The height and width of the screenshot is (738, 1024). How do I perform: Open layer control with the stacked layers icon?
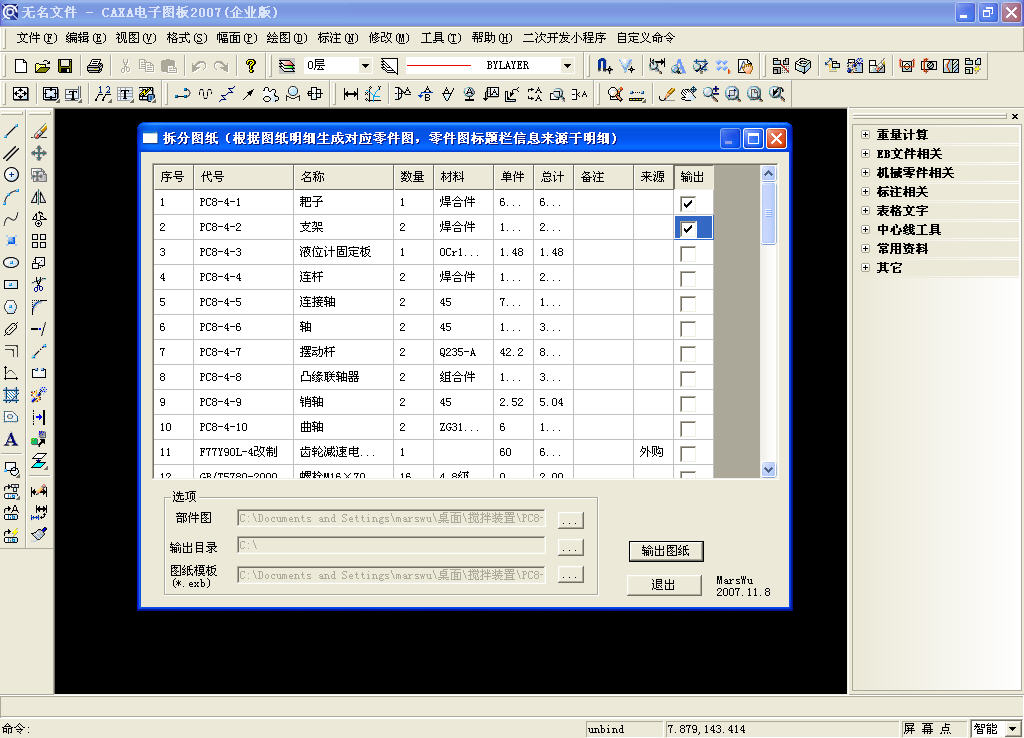pos(286,65)
